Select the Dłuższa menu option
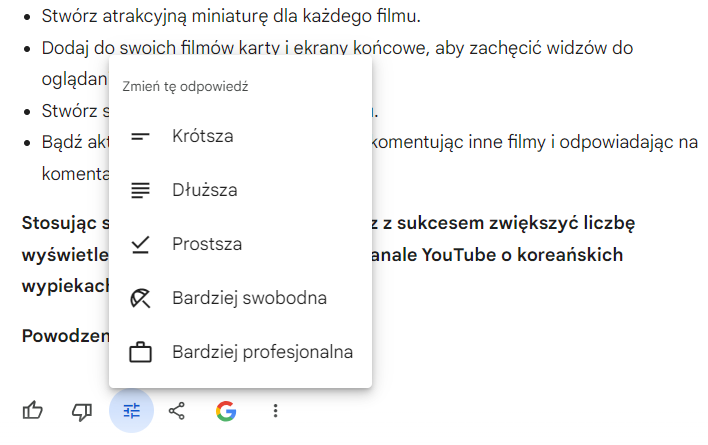Image resolution: width=708 pixels, height=445 pixels. click(x=240, y=190)
